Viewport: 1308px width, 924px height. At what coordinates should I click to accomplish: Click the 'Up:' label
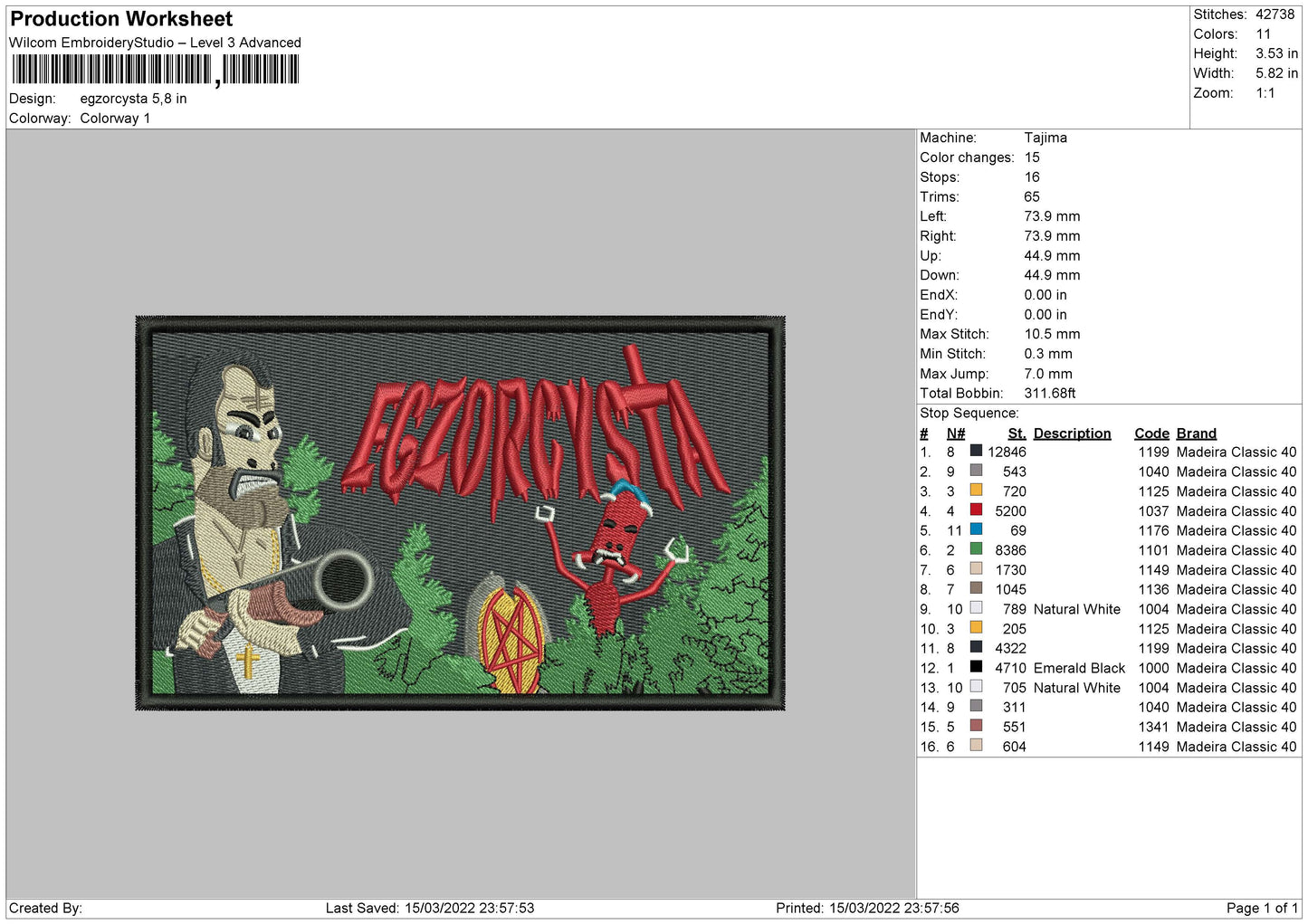tap(931, 256)
